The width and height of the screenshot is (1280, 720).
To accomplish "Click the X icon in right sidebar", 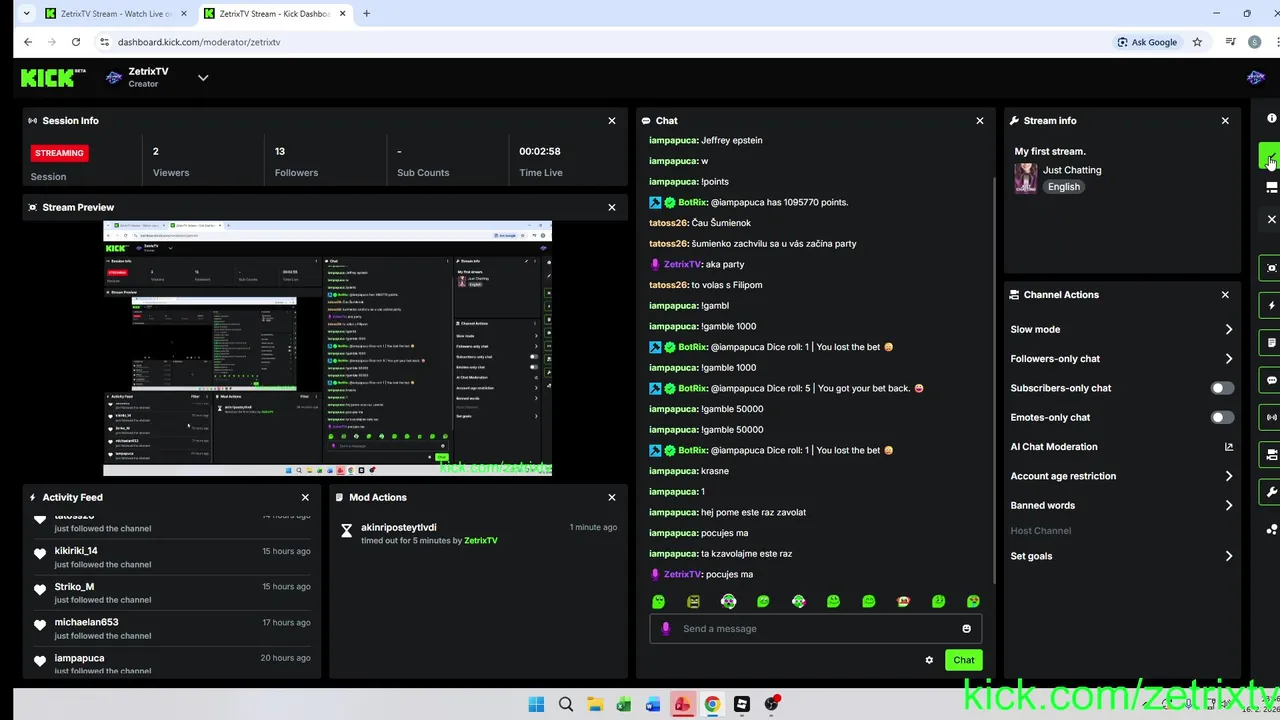I will 1271,219.
